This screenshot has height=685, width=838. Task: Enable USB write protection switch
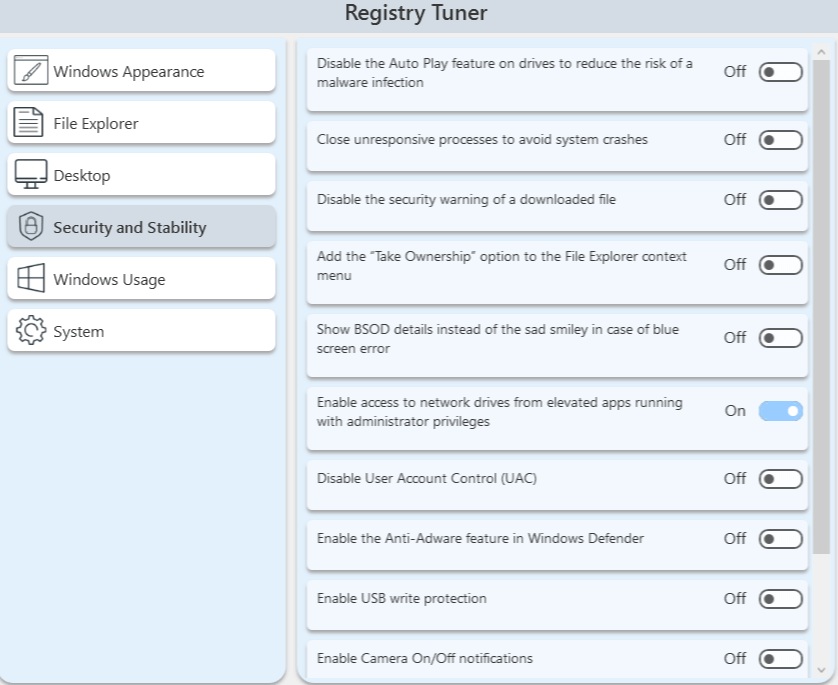[x=780, y=599]
